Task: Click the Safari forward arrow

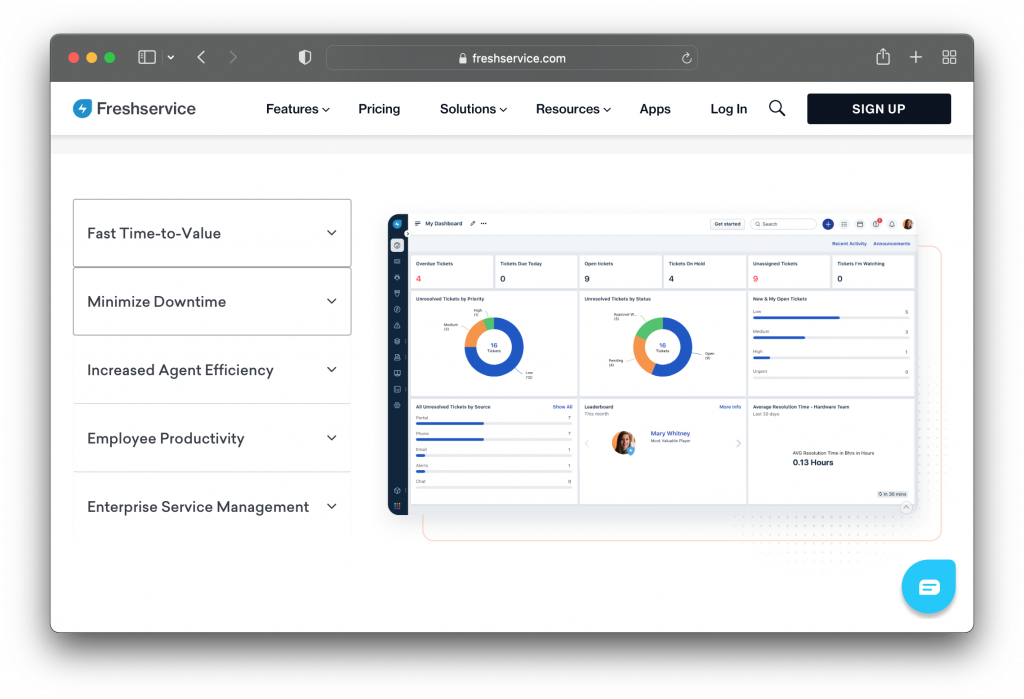Action: (x=233, y=57)
